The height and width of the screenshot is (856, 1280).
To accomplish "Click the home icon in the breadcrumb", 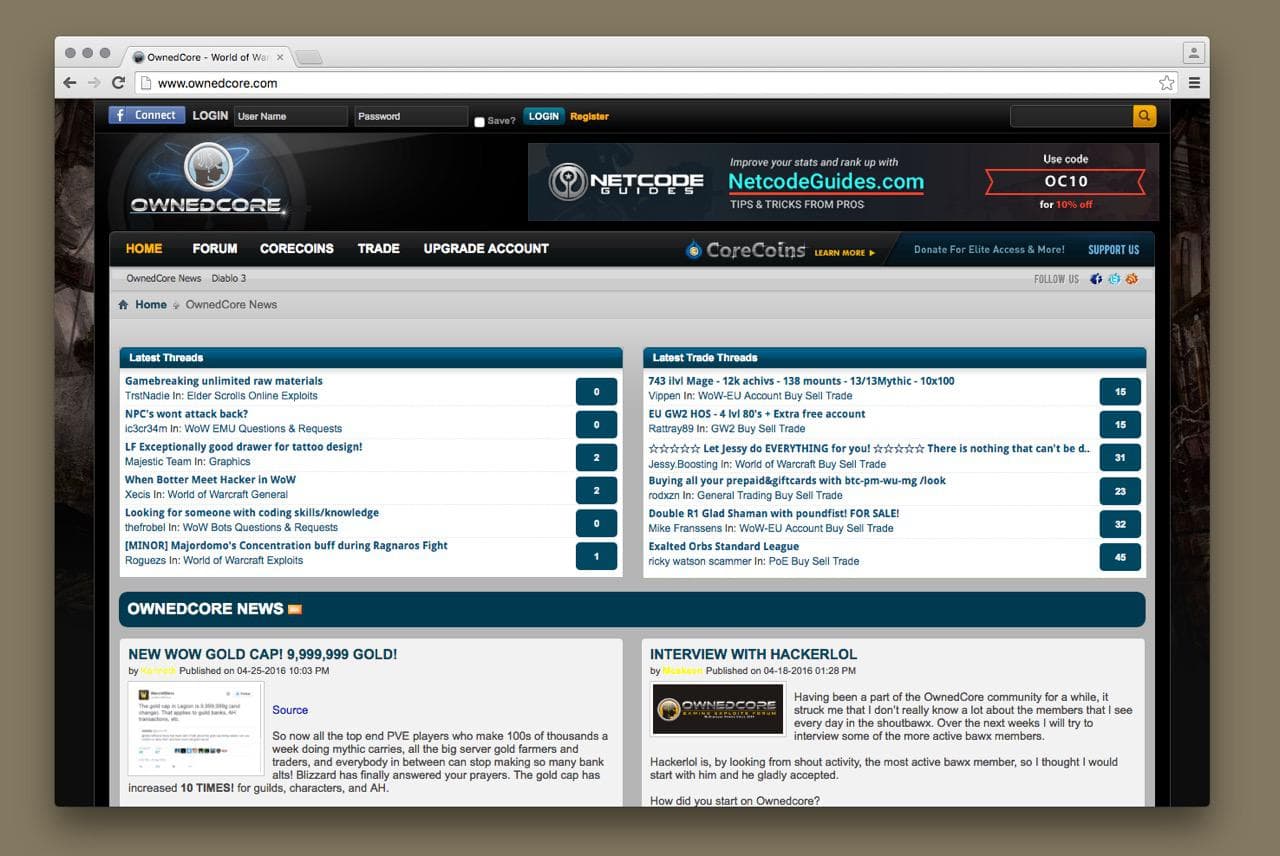I will 123,305.
